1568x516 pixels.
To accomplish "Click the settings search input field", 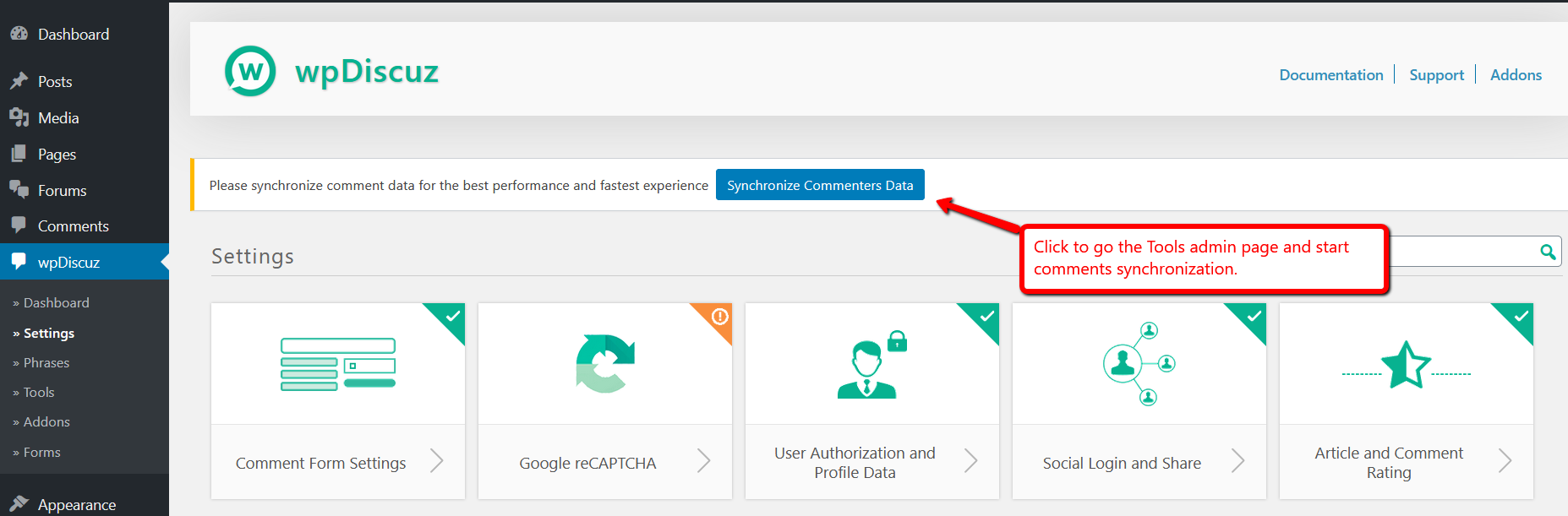I will click(x=1462, y=252).
